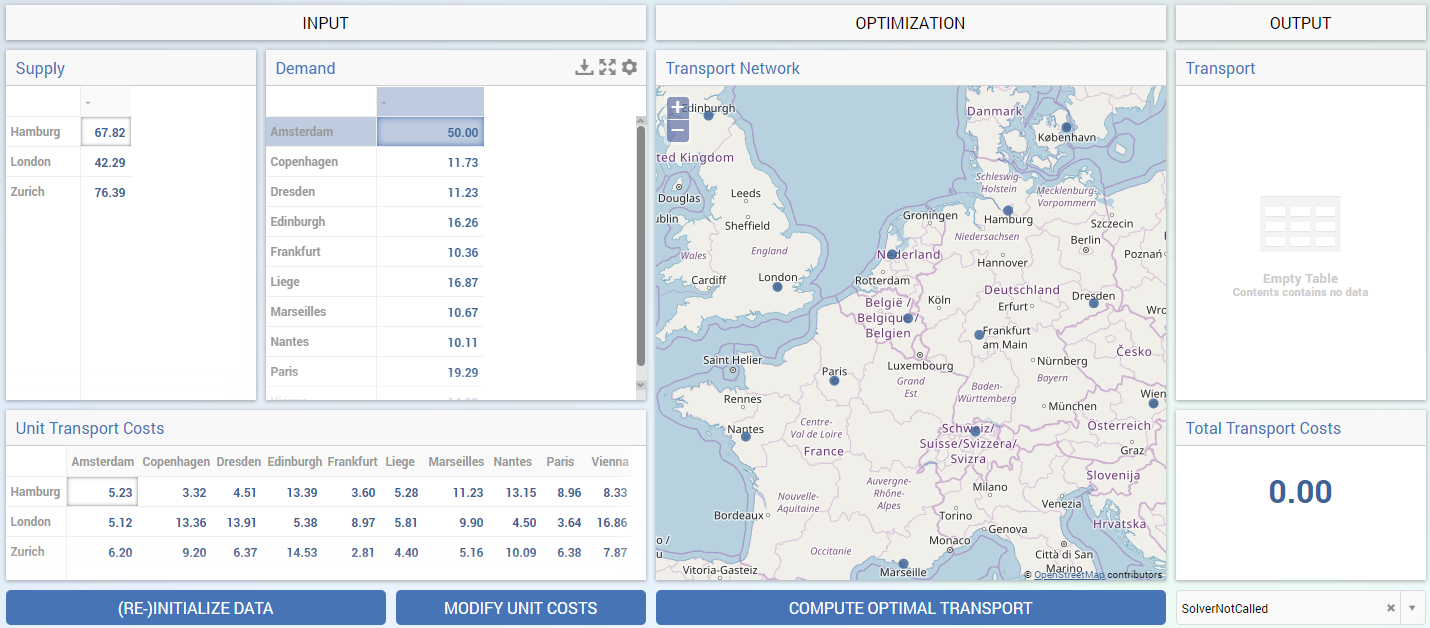The width and height of the screenshot is (1430, 628).
Task: Click the Zurich row header in costs
Action: click(x=37, y=552)
